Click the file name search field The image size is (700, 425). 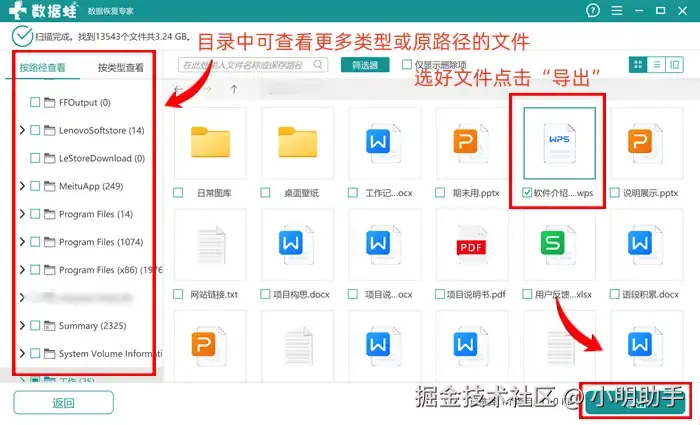253,65
